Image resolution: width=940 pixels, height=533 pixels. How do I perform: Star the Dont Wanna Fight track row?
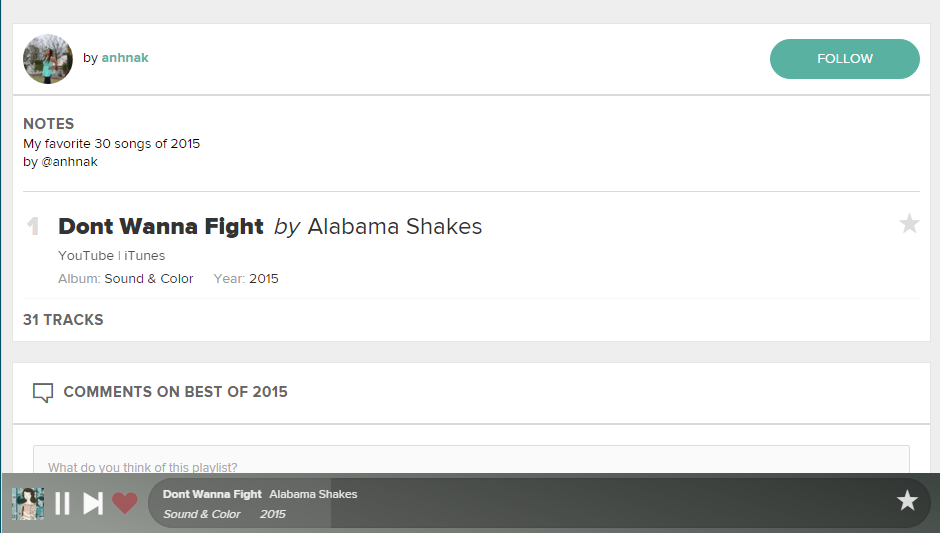[x=909, y=224]
